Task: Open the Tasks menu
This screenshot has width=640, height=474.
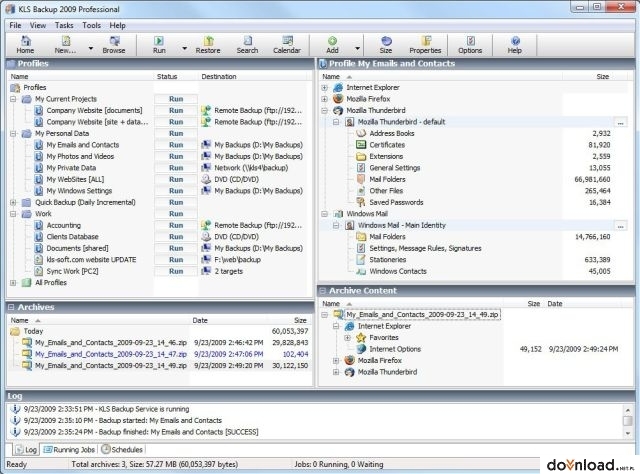Action: pyautogui.click(x=64, y=25)
